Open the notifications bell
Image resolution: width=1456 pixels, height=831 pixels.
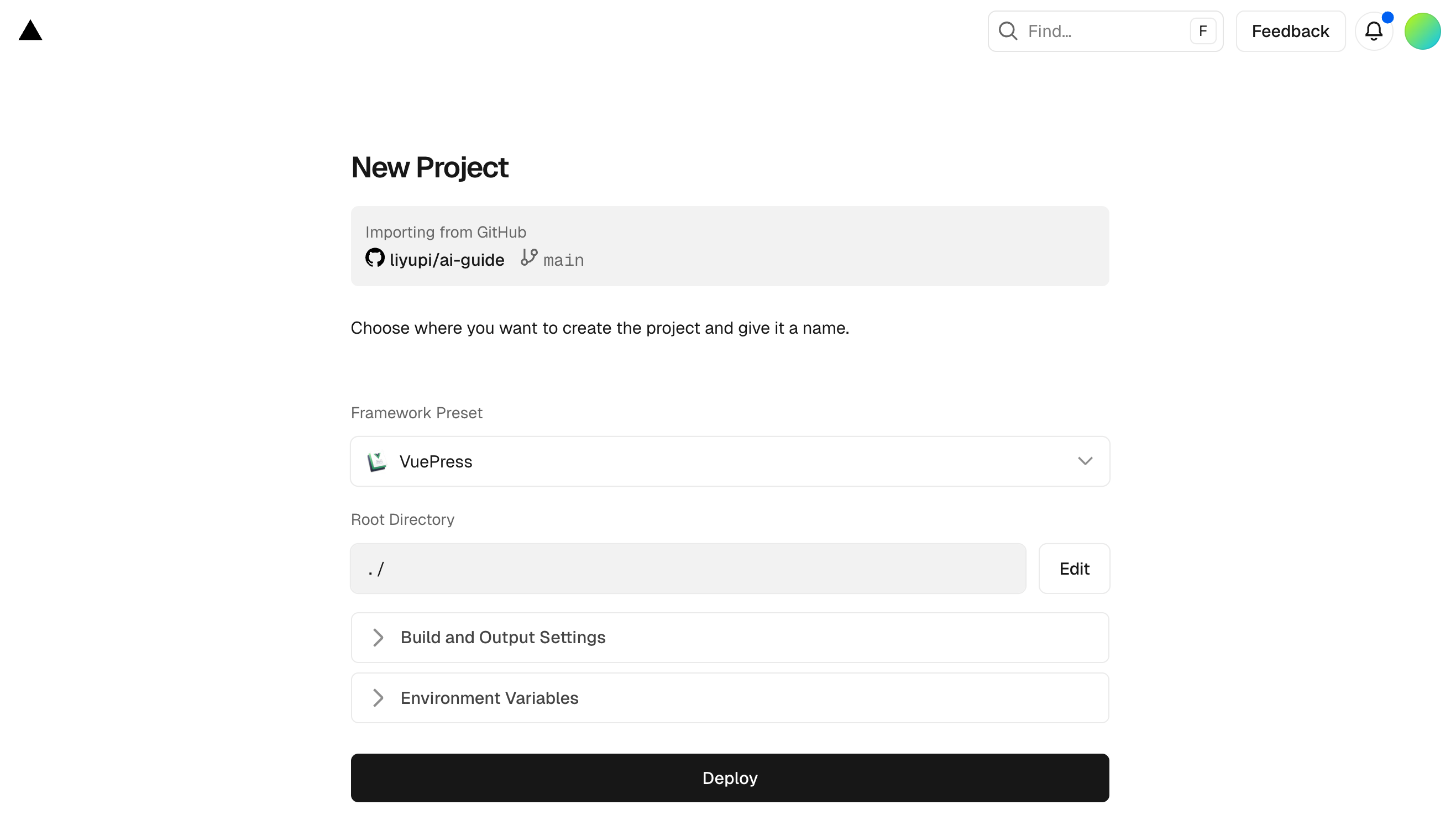point(1373,31)
